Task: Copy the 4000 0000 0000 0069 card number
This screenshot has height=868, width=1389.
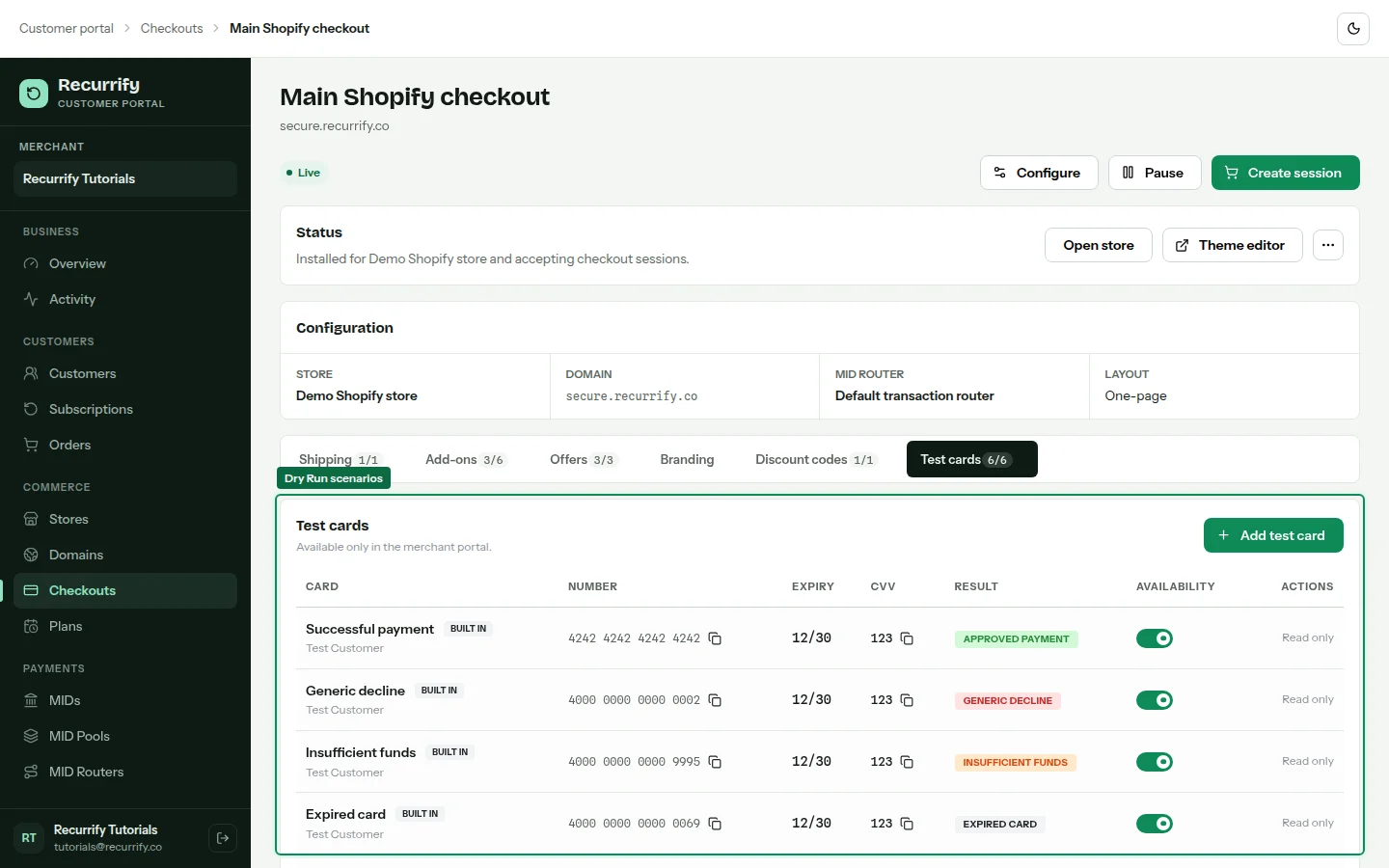Action: 715,824
